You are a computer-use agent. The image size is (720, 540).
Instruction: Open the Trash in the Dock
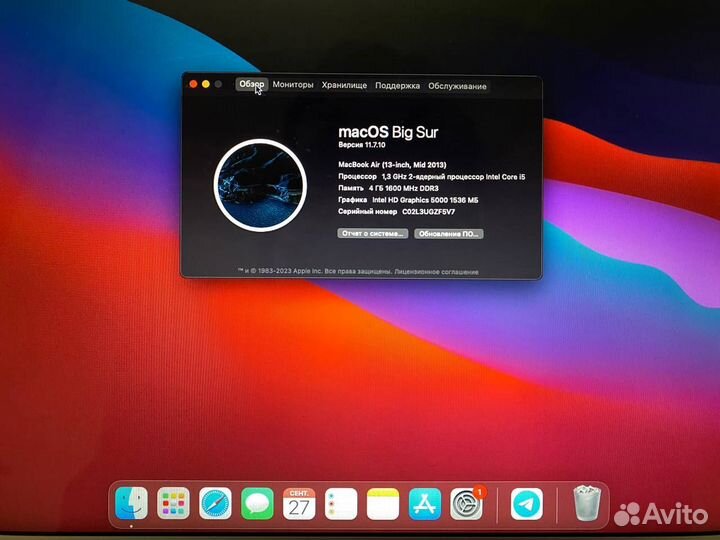click(587, 503)
